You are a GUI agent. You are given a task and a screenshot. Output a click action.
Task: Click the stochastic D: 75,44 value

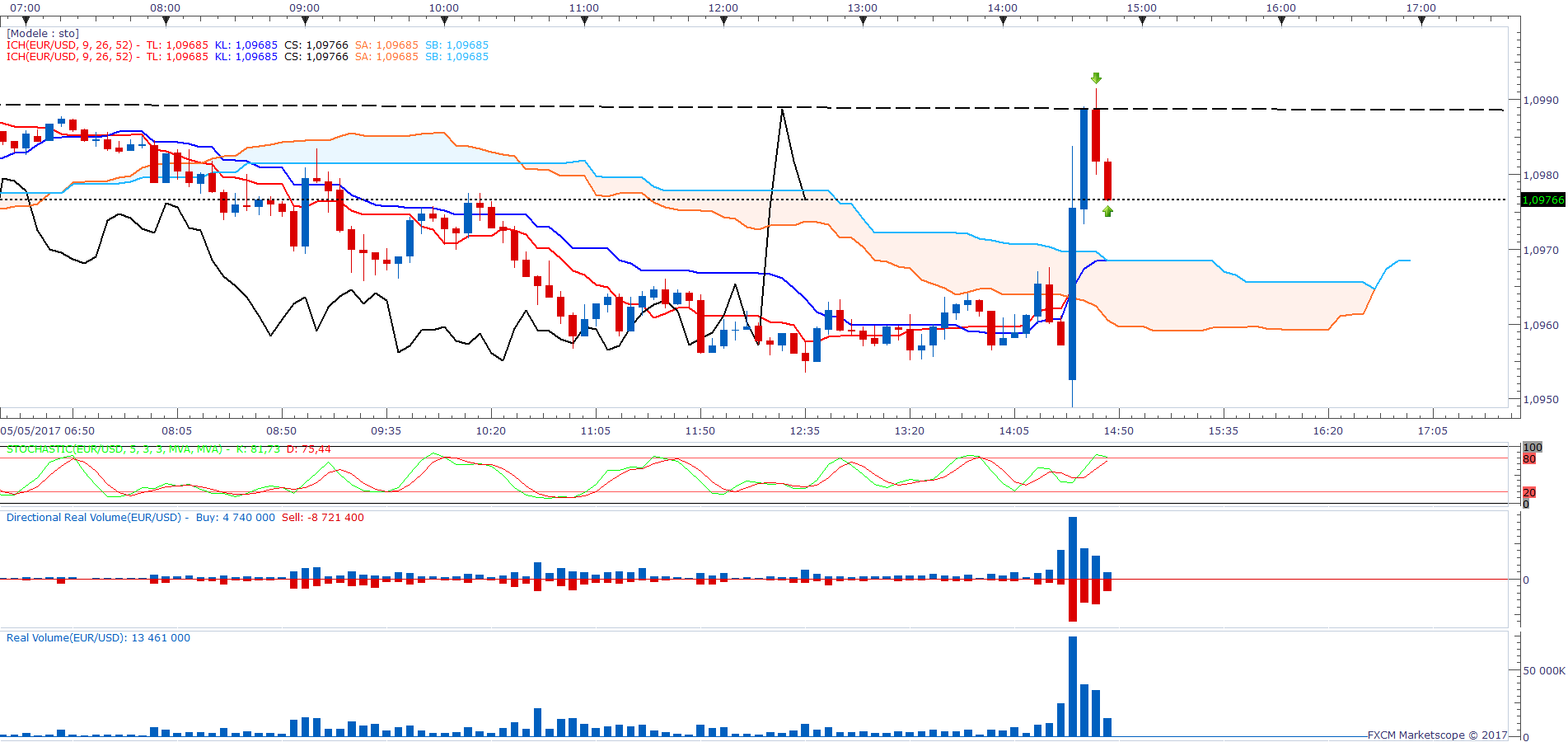pos(309,449)
